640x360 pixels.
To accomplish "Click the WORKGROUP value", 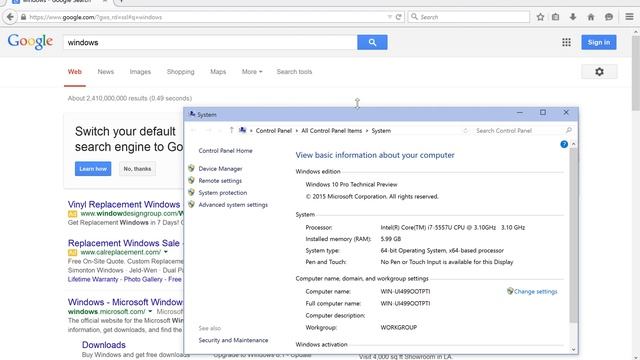I will [x=398, y=327].
